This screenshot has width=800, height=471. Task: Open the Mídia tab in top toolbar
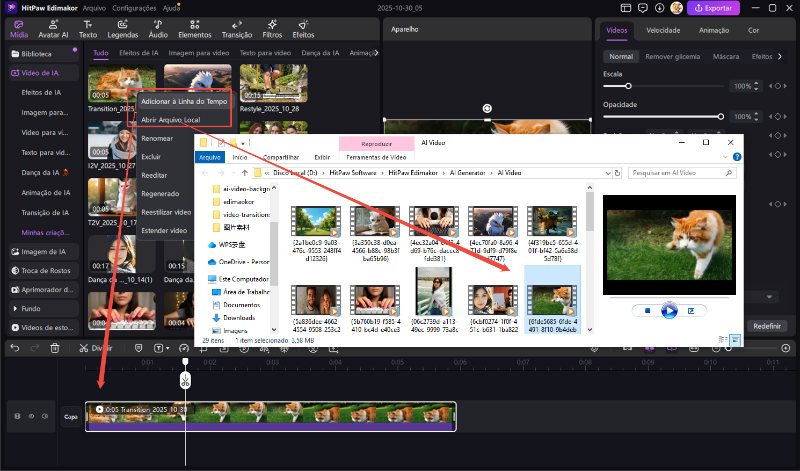coord(19,30)
